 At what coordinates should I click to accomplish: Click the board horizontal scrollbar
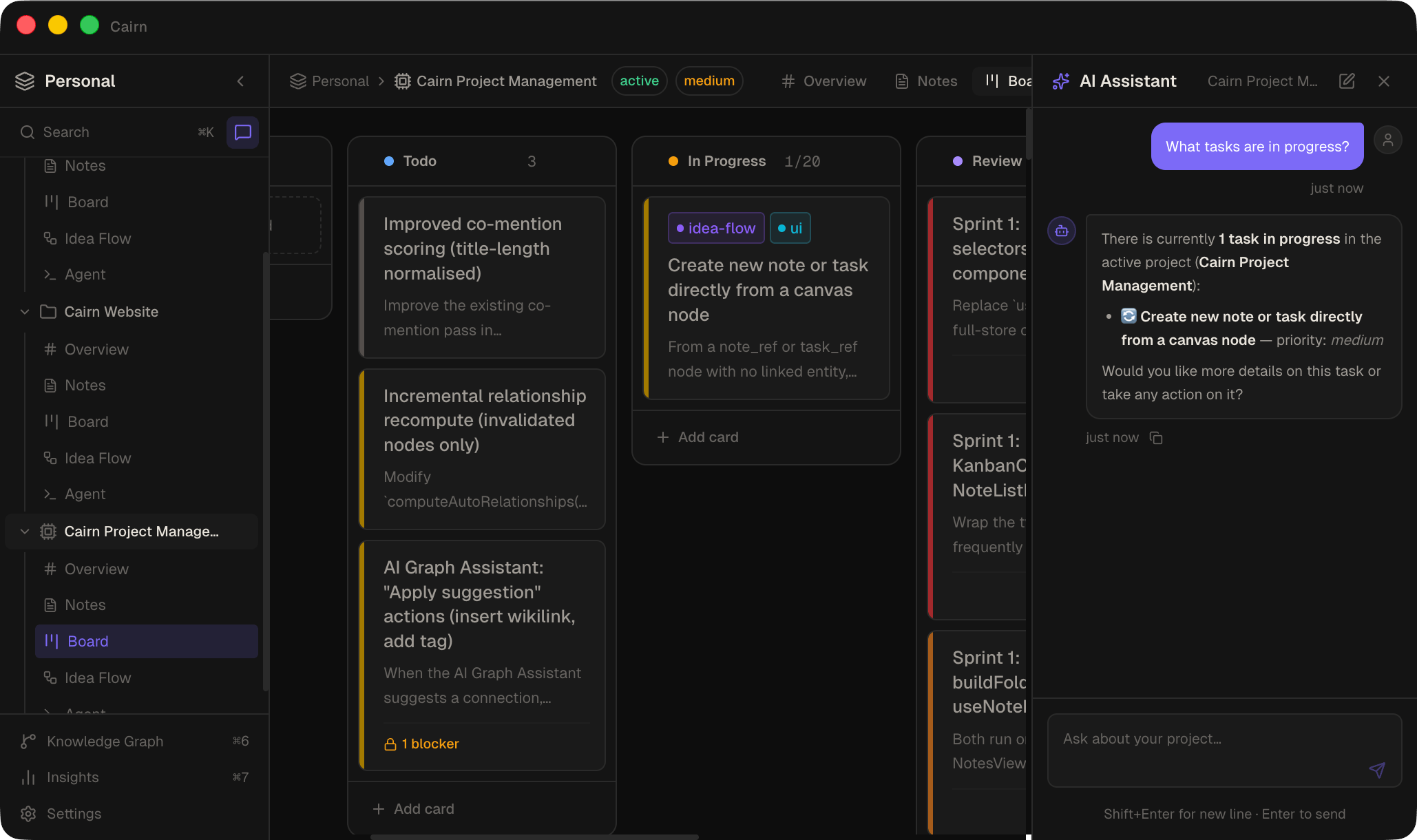(534, 837)
